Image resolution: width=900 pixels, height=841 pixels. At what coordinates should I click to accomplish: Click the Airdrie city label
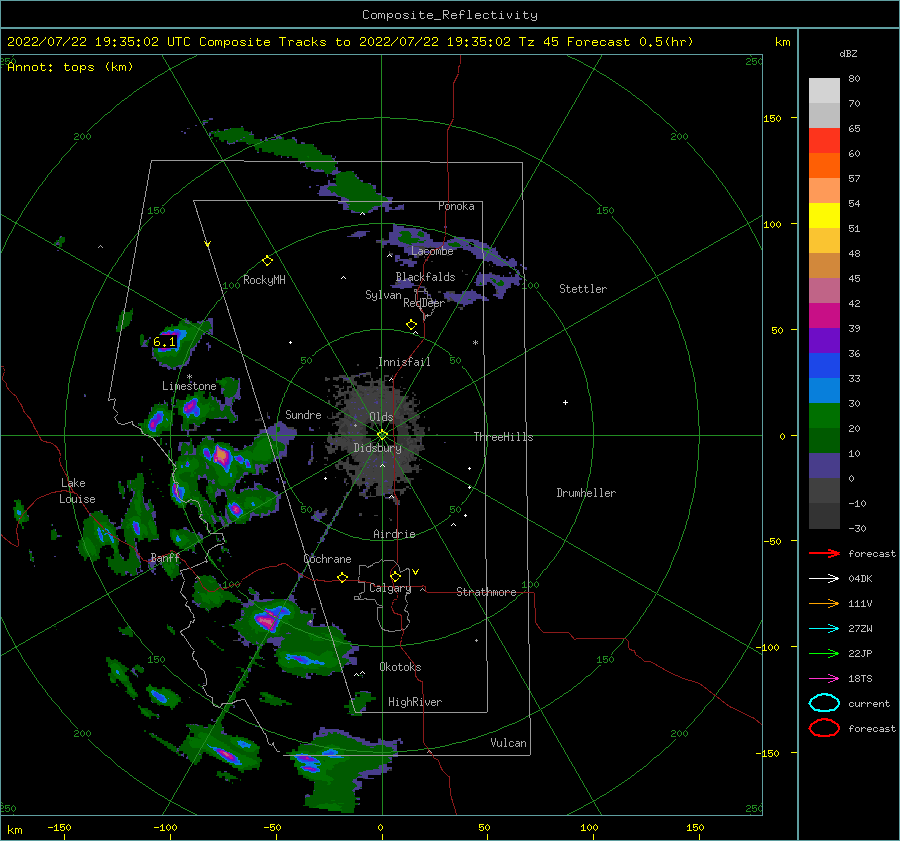394,534
